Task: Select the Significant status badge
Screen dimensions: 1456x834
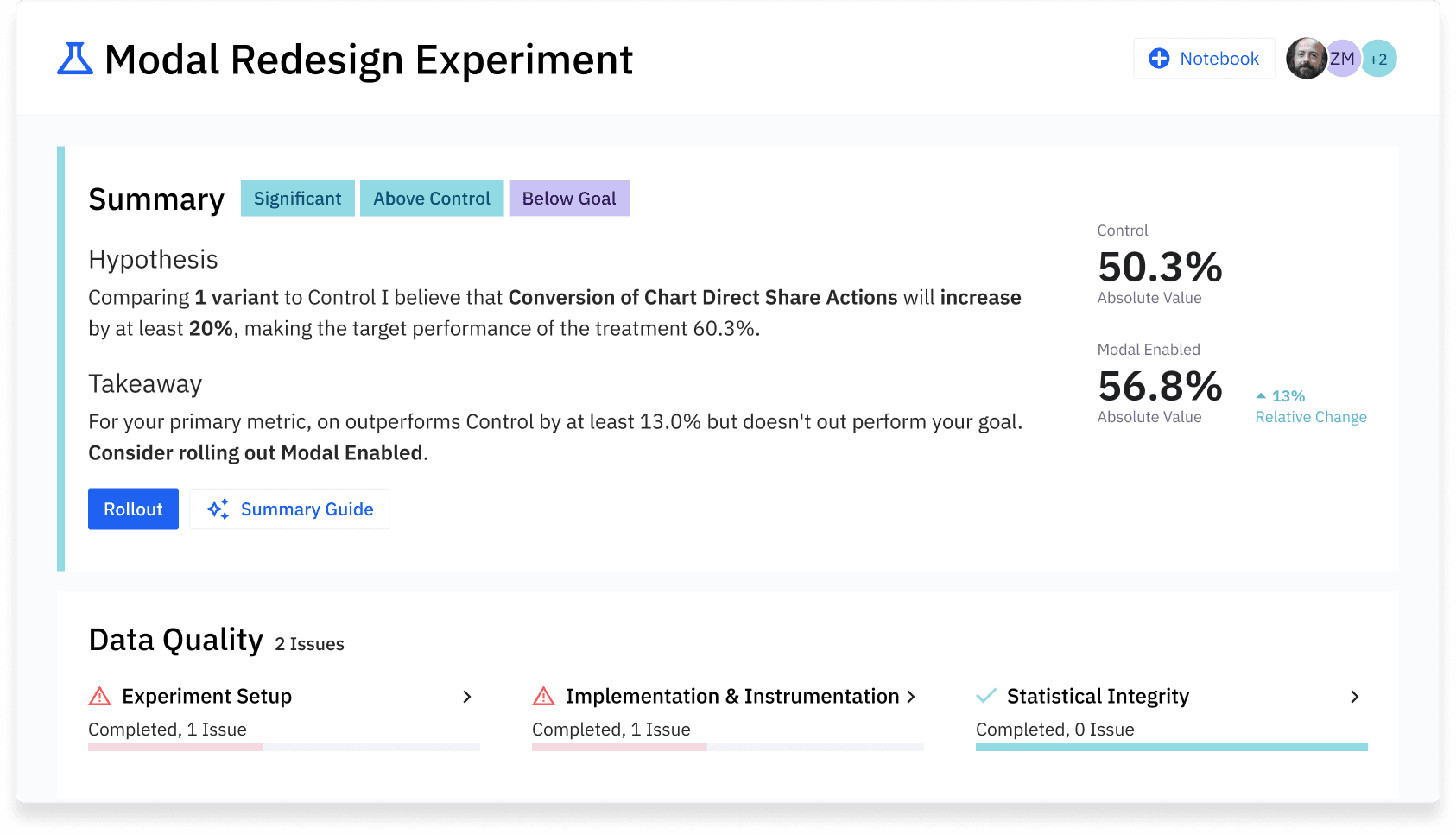Action: click(297, 198)
